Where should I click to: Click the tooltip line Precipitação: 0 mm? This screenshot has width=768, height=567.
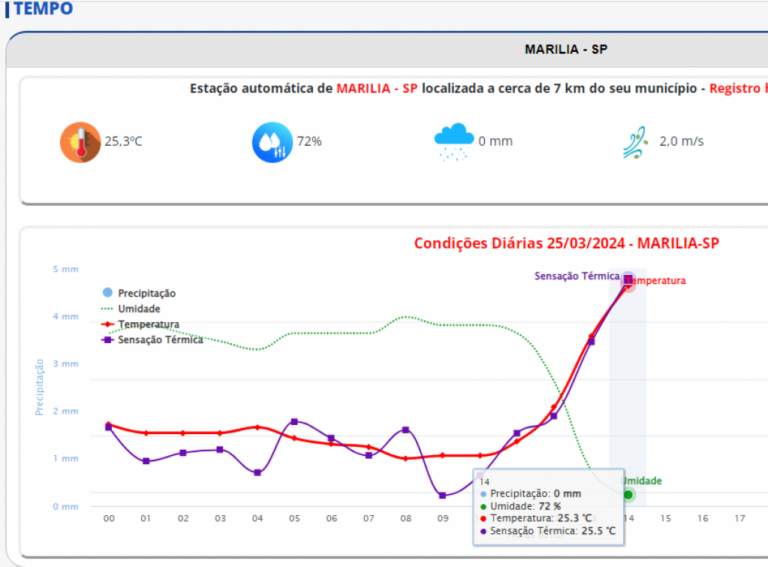(x=530, y=494)
